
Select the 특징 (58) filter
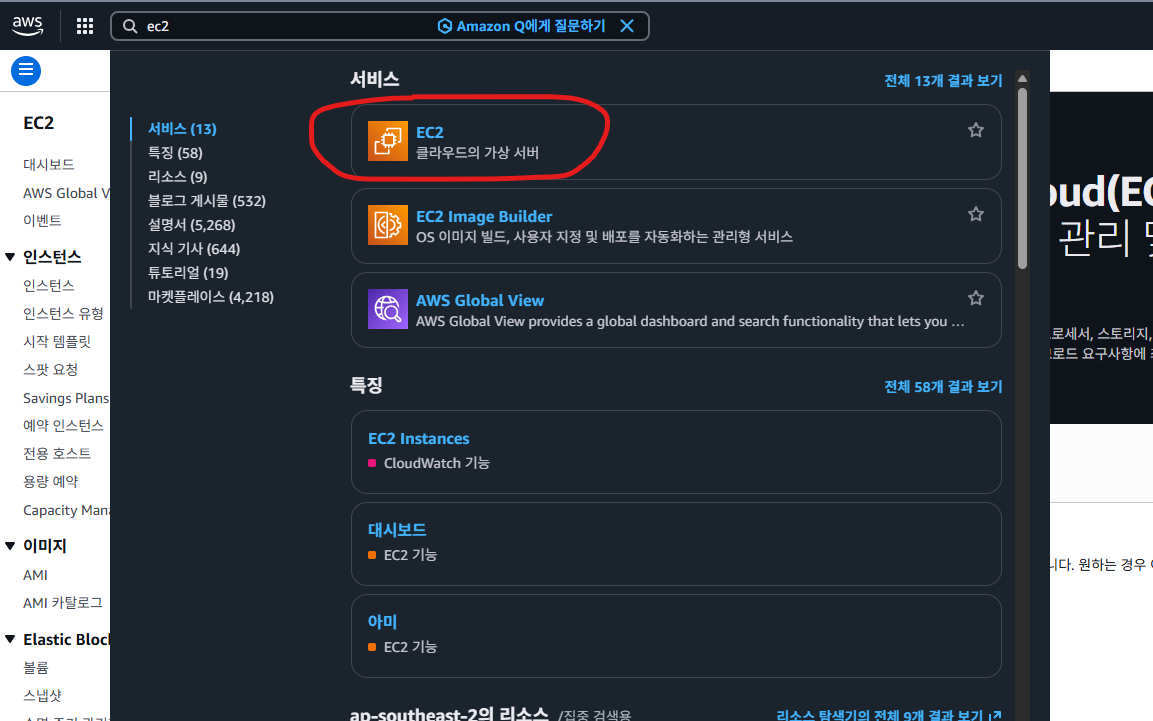(175, 153)
